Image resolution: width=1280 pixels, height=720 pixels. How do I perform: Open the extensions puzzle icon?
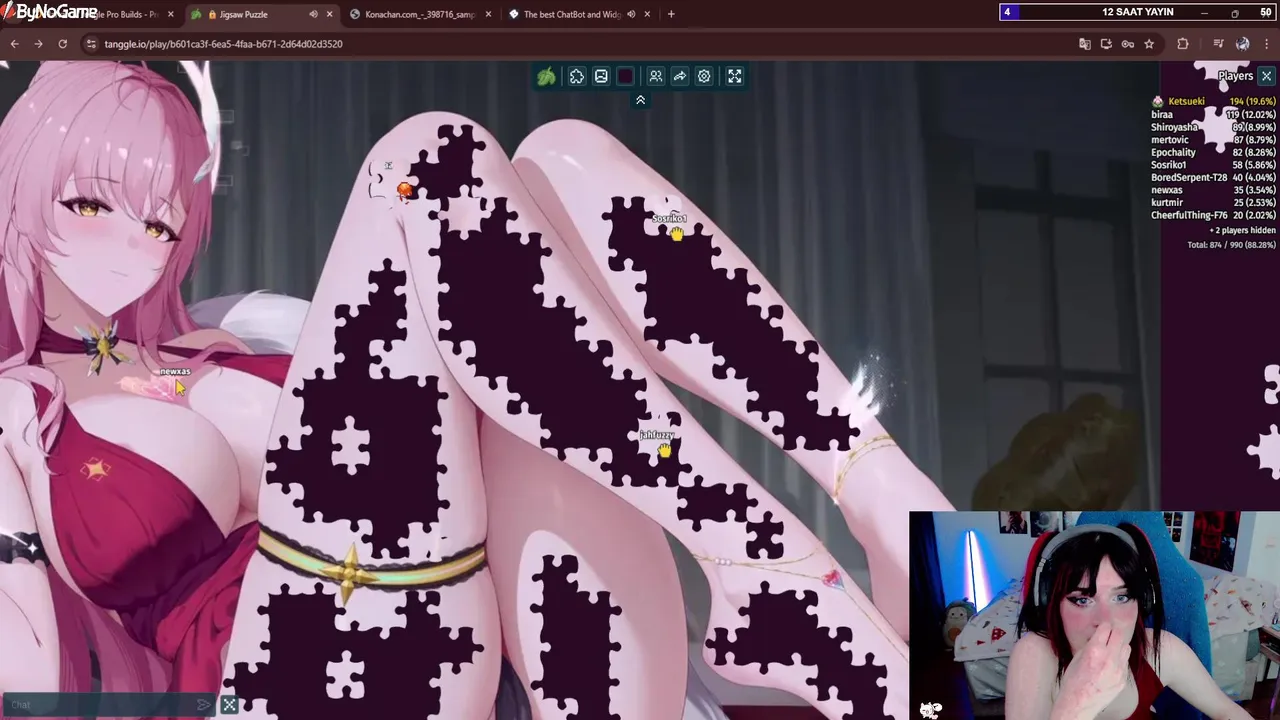coord(1183,44)
